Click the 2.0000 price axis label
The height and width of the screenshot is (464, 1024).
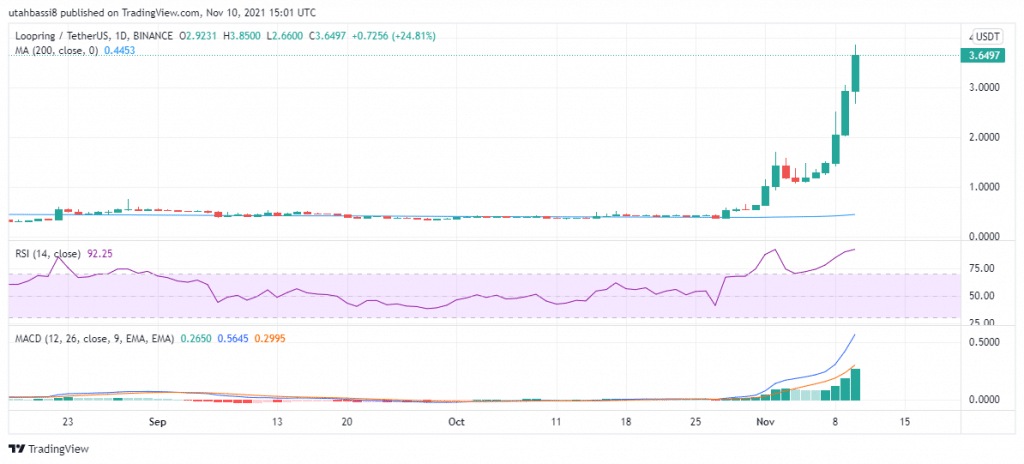click(984, 137)
